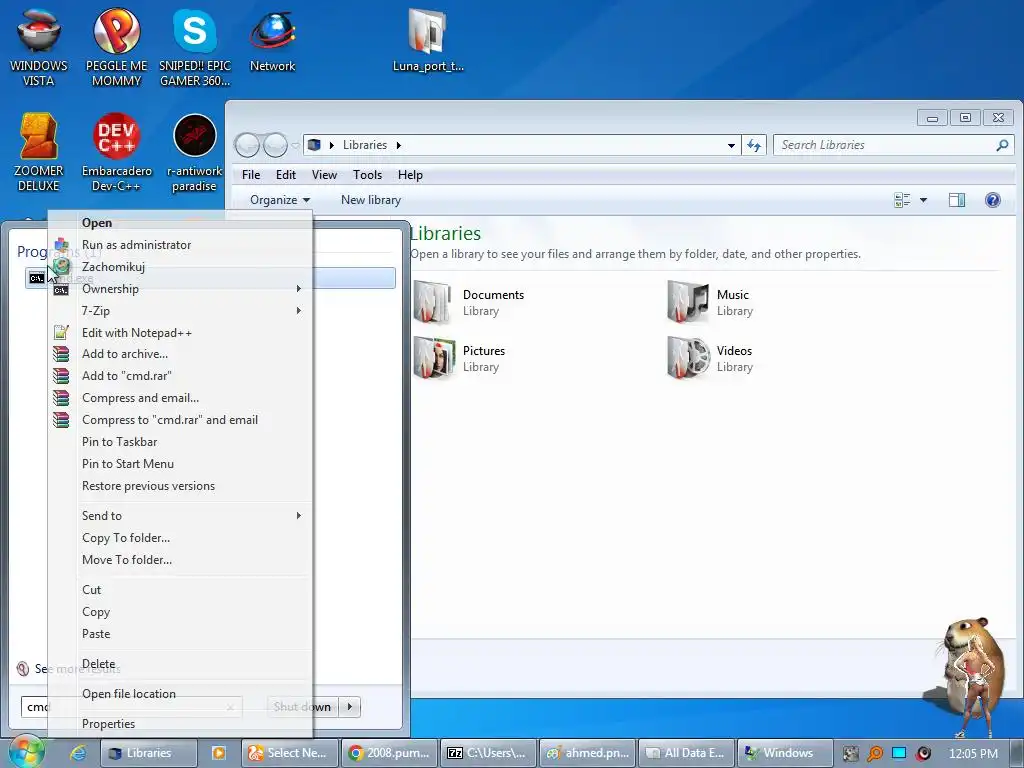Choose Run as administrator

coord(180,245)
